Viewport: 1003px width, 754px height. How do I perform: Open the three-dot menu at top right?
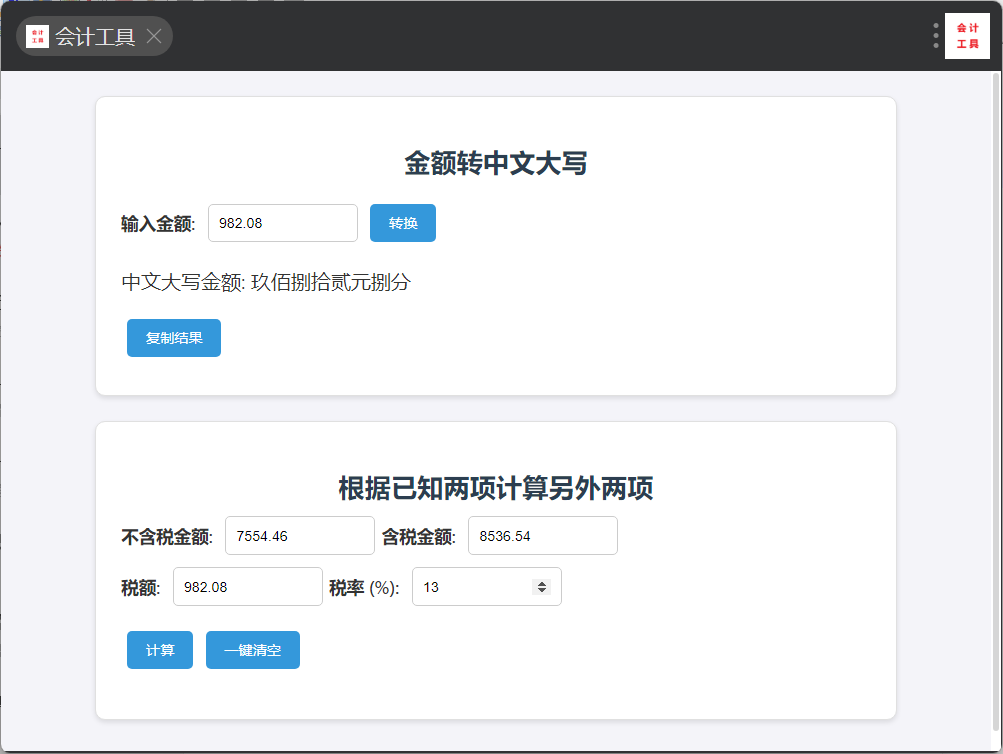(x=935, y=36)
